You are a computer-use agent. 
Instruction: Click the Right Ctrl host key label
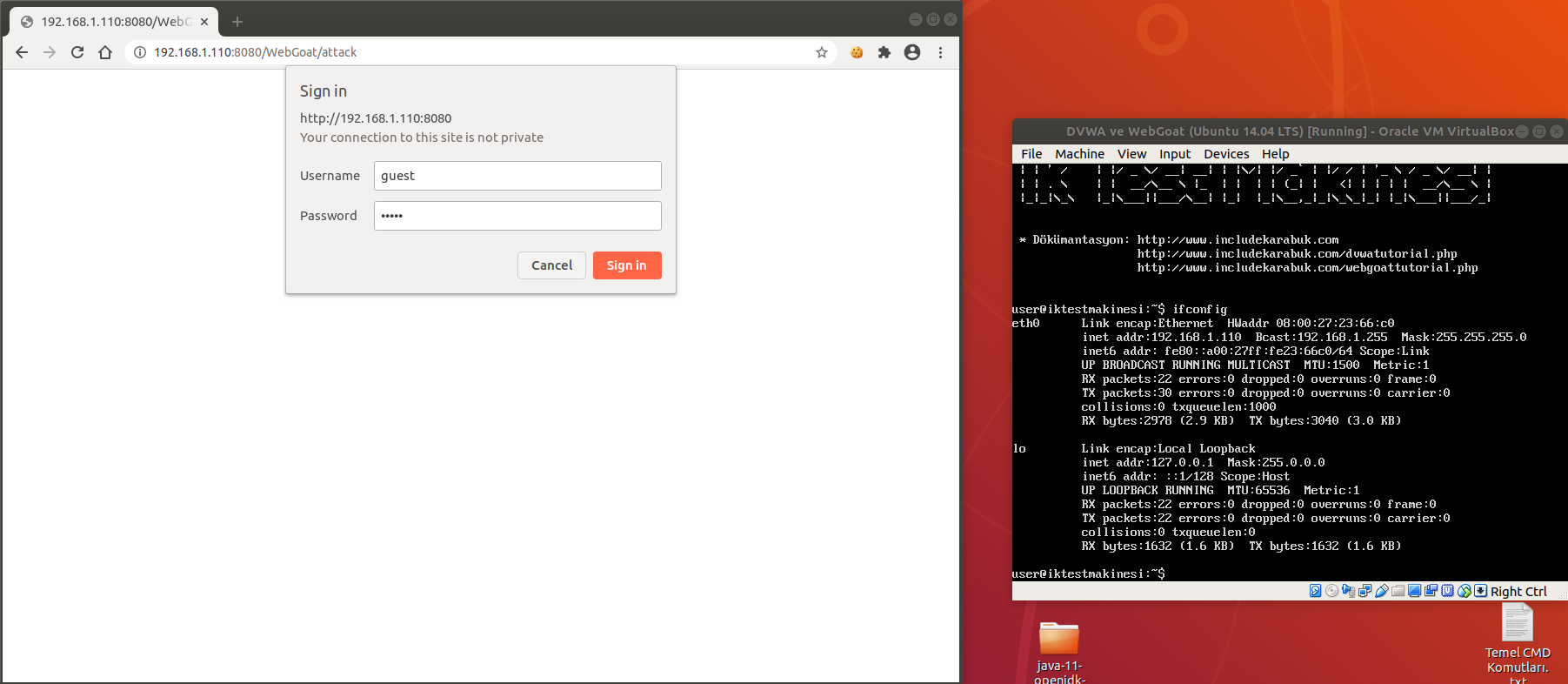point(1518,592)
